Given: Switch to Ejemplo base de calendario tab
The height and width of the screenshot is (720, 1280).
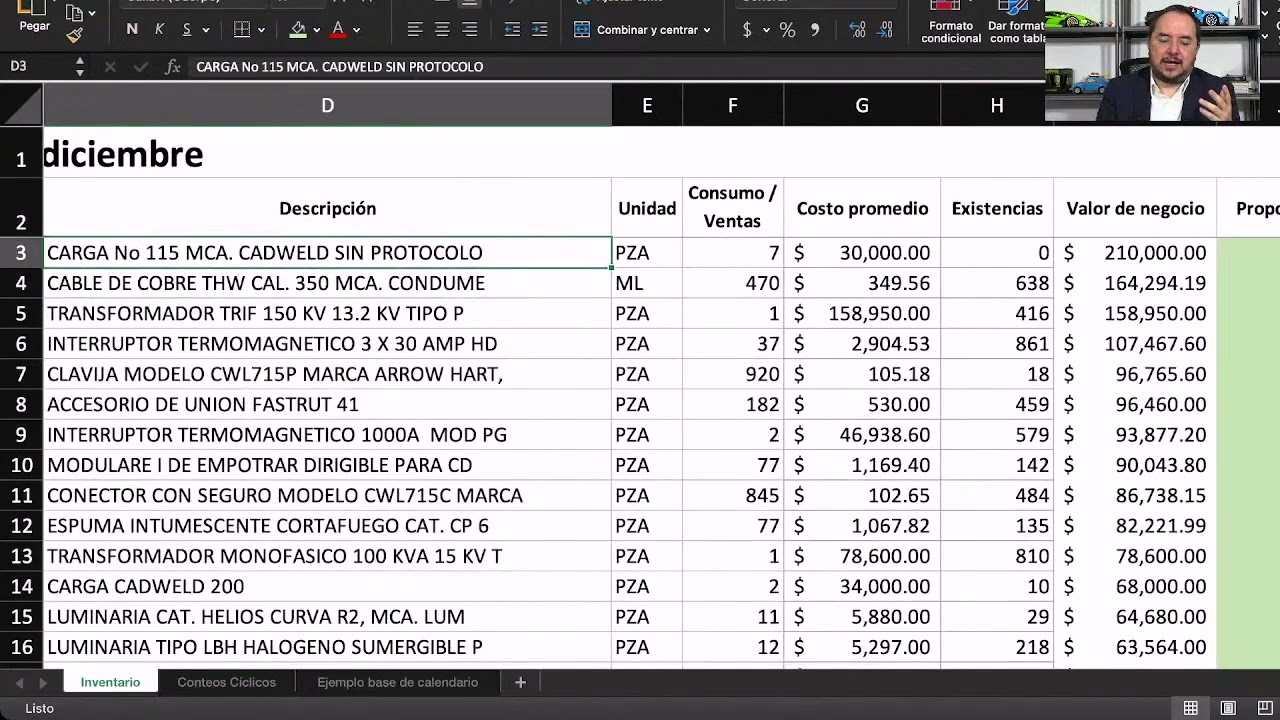Looking at the screenshot, I should [x=398, y=682].
